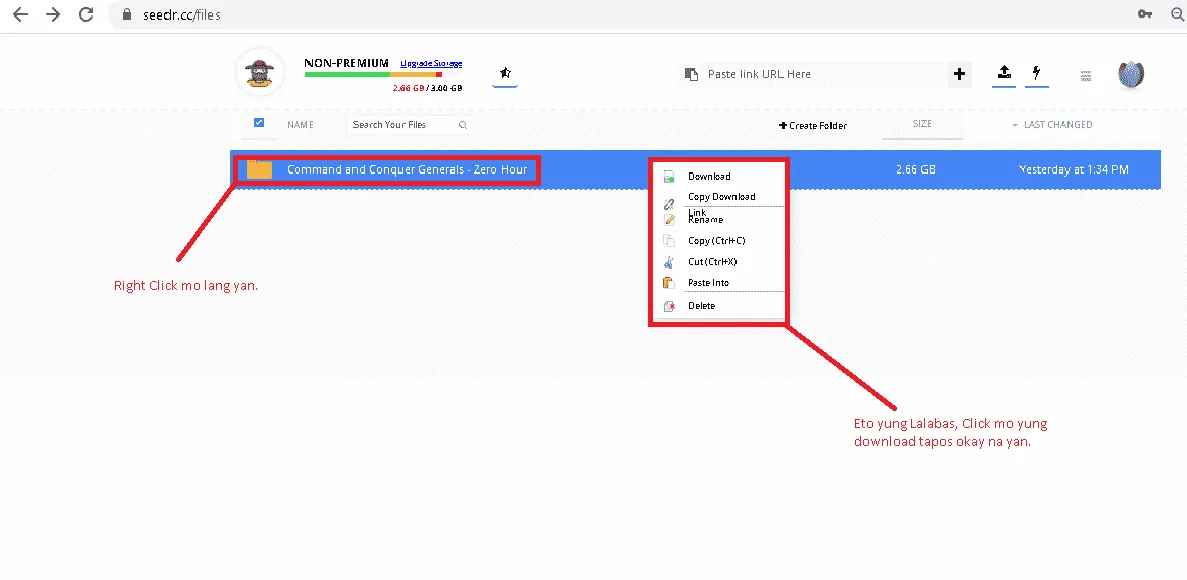The height and width of the screenshot is (580, 1187).
Task: Open the list menu icon near avatar
Action: pyautogui.click(x=1086, y=75)
